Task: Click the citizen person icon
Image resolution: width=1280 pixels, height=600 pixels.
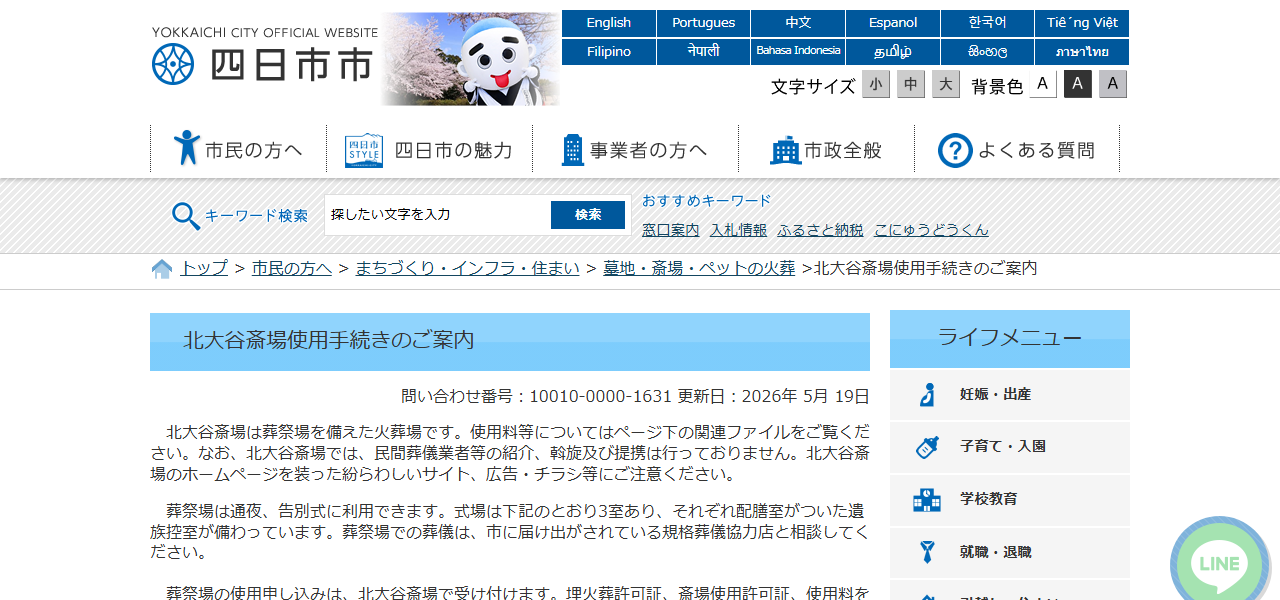Action: (186, 148)
